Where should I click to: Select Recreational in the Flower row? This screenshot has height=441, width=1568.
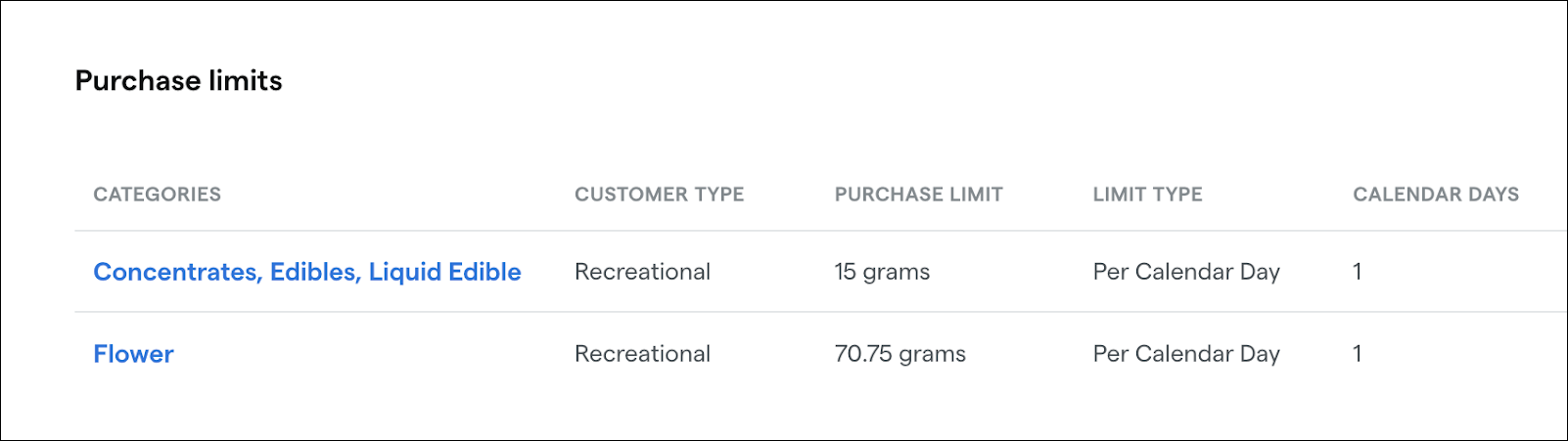(642, 354)
